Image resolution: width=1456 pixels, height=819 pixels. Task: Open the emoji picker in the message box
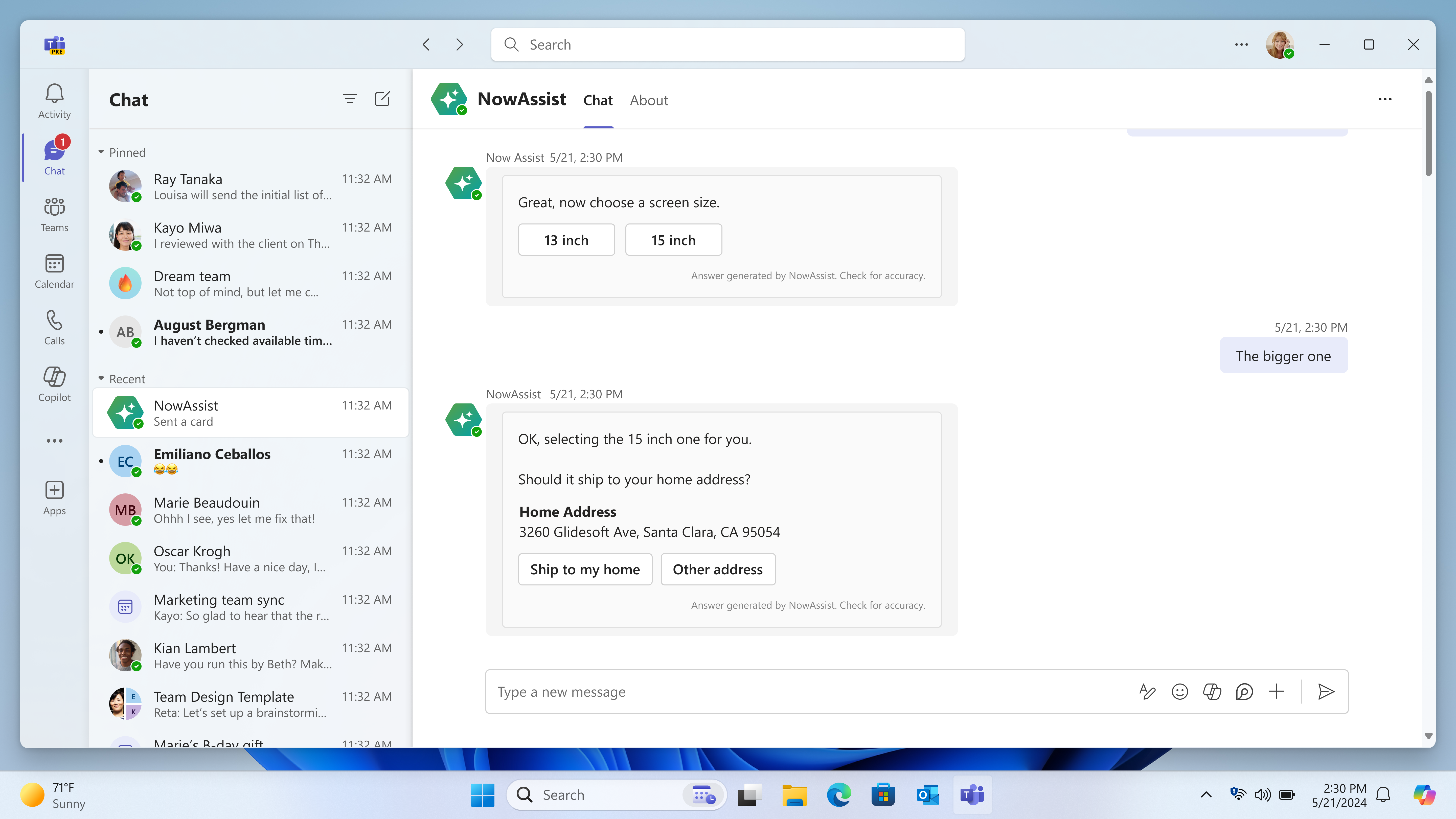tap(1180, 691)
